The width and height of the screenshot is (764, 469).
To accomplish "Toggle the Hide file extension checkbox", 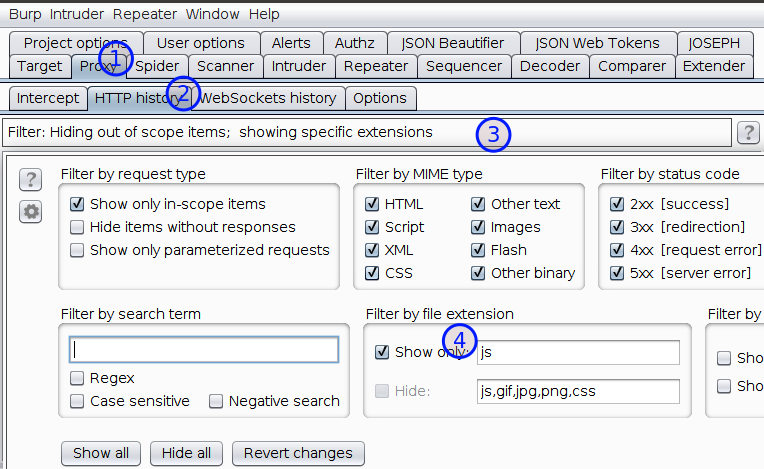I will pyautogui.click(x=382, y=391).
